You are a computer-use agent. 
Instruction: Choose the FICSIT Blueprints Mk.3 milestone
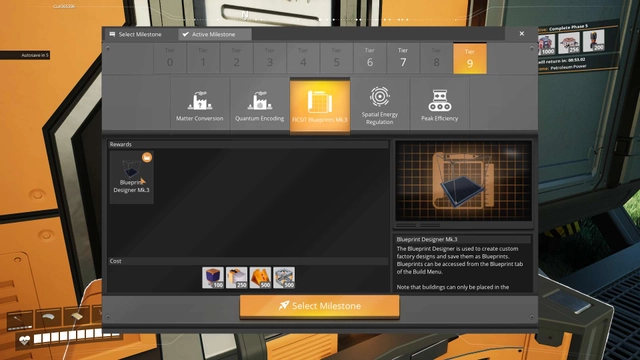coord(320,105)
